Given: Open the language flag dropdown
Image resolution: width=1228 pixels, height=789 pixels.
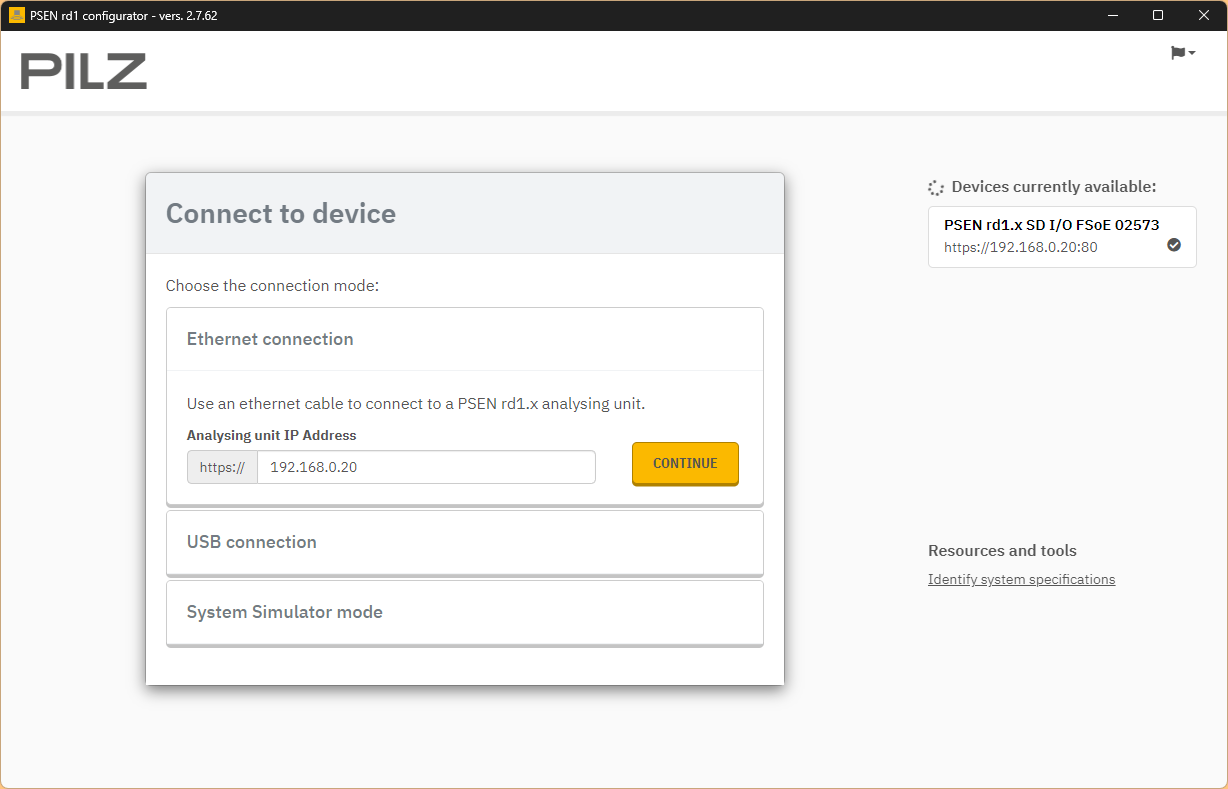Looking at the screenshot, I should [1183, 53].
